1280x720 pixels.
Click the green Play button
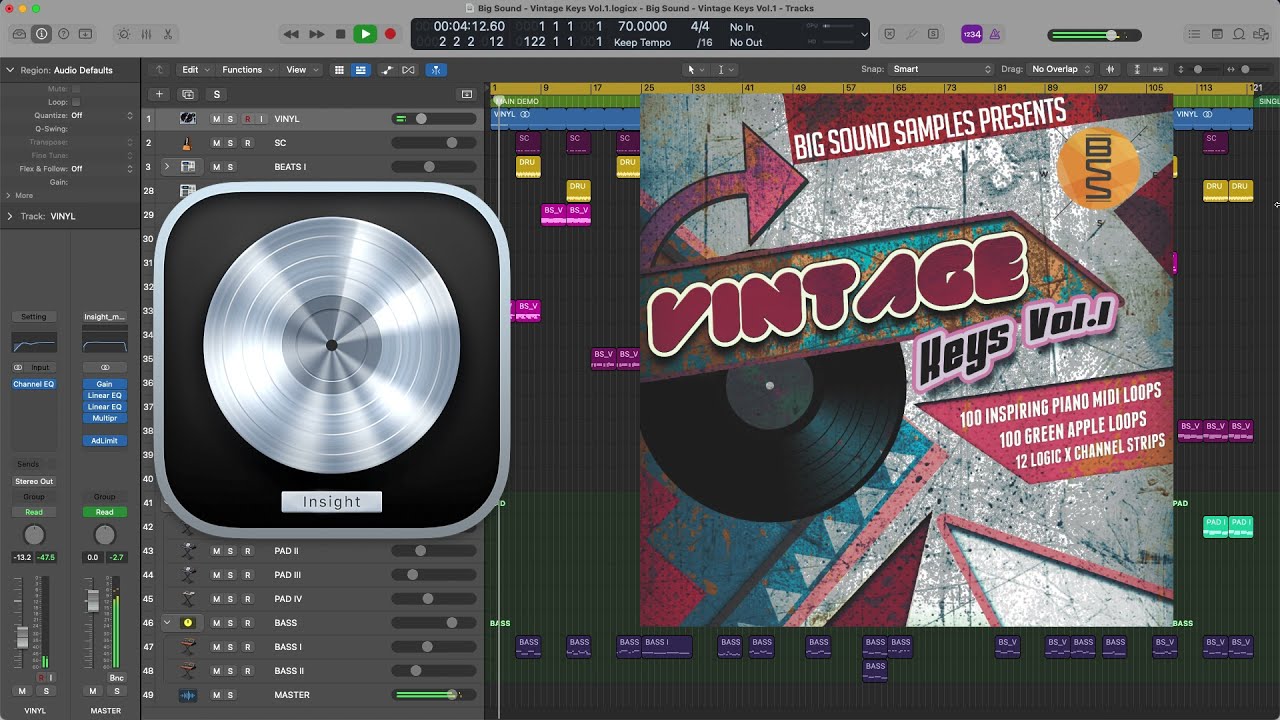(365, 34)
